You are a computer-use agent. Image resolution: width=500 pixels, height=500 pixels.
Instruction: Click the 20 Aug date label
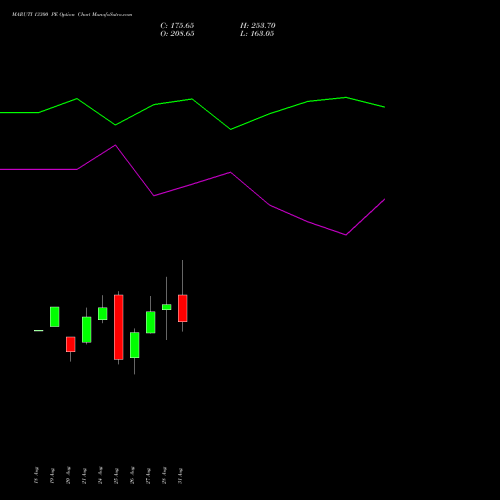(x=68, y=475)
